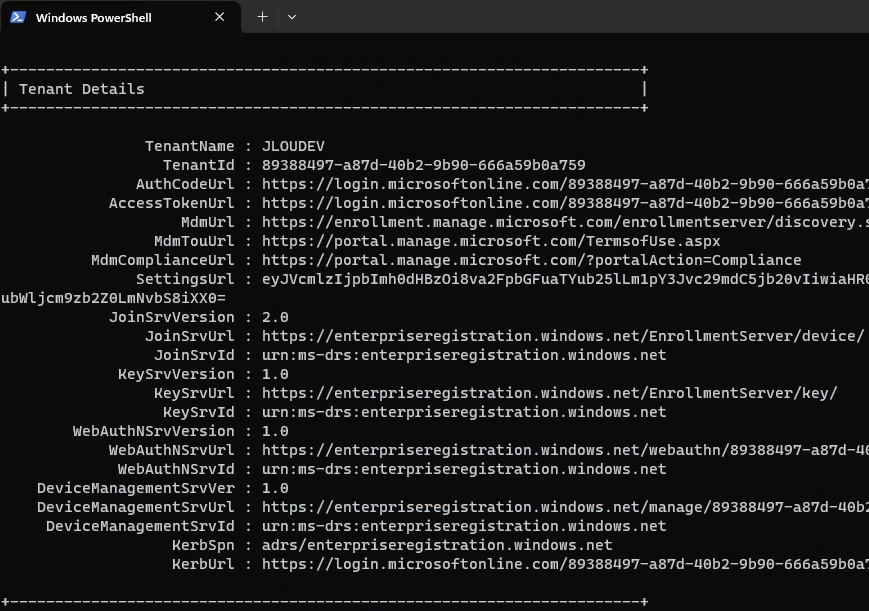Image resolution: width=869 pixels, height=611 pixels.
Task: Click the Tenant Details header text
Action: point(81,89)
